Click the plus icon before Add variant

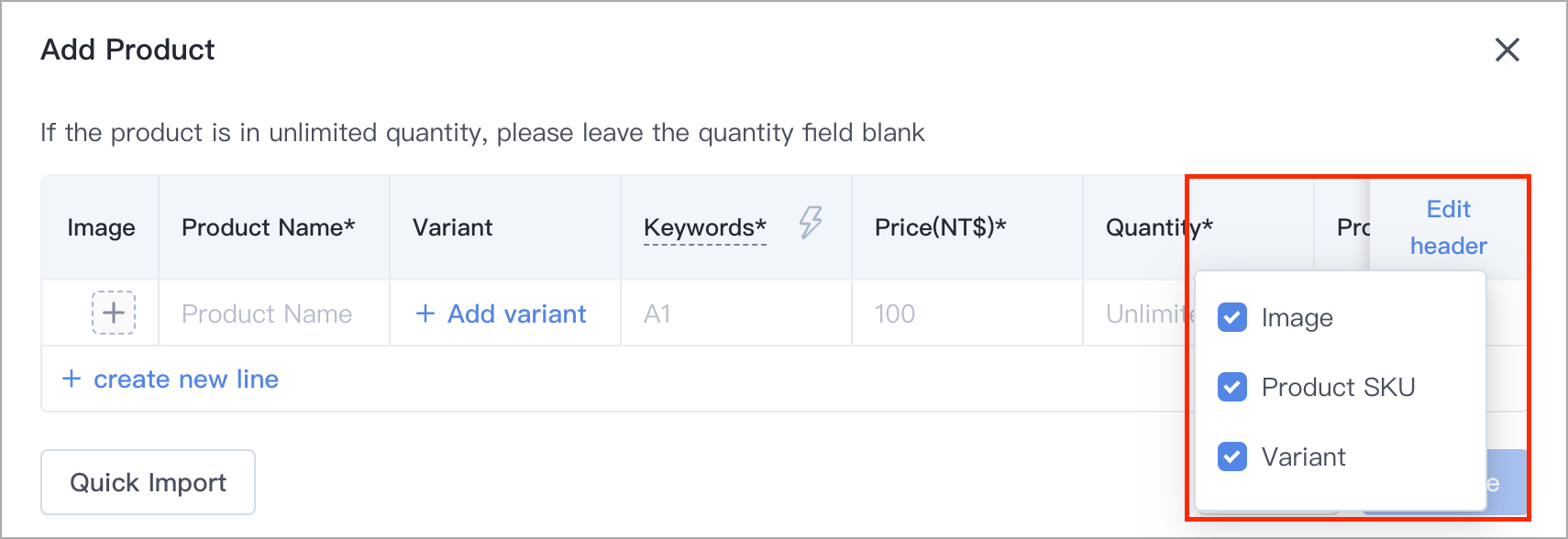tap(425, 313)
